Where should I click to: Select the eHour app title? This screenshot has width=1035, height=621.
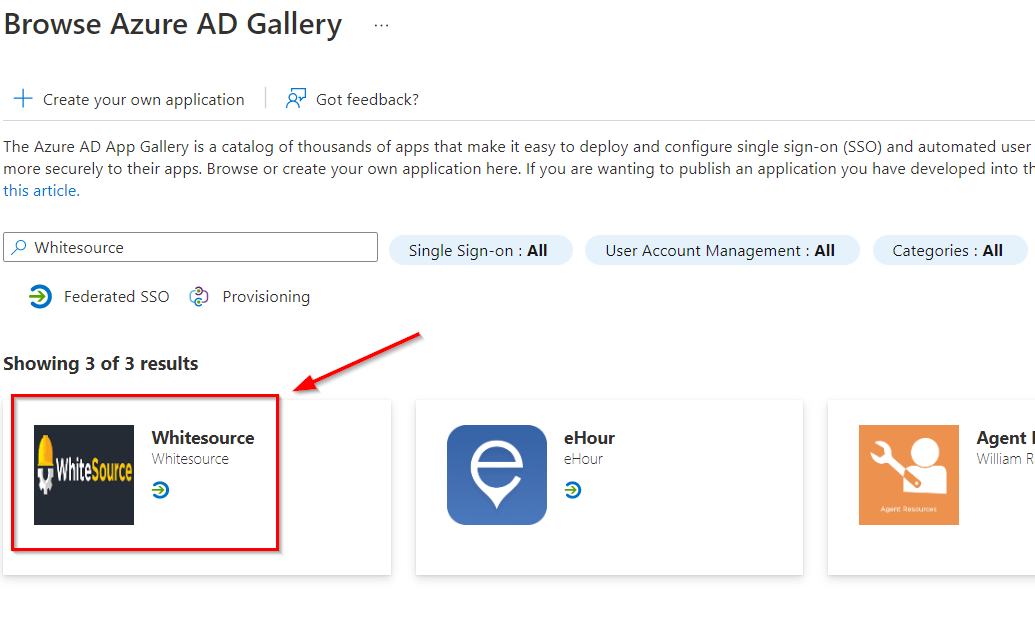[589, 438]
